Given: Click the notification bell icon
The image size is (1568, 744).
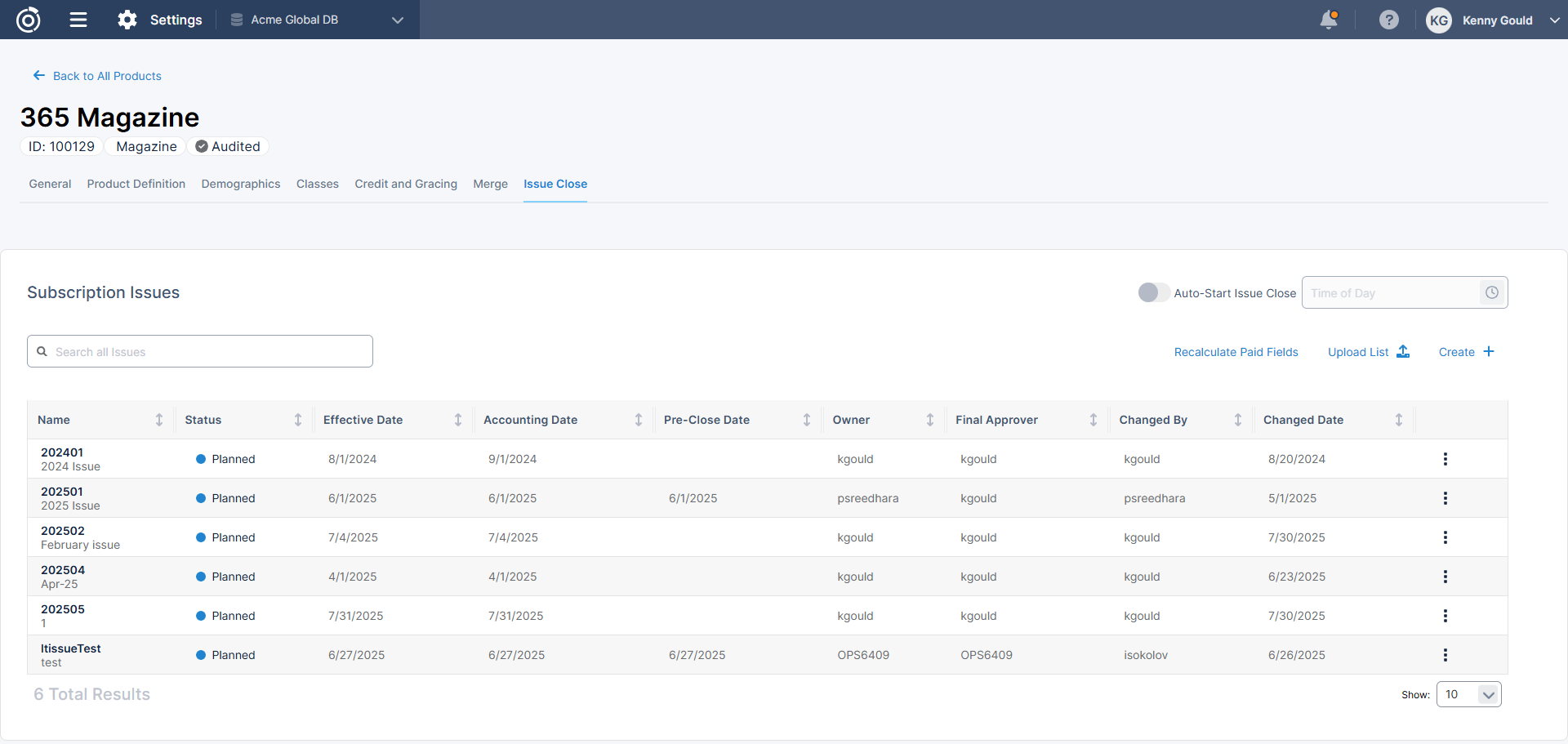Looking at the screenshot, I should 1329,20.
